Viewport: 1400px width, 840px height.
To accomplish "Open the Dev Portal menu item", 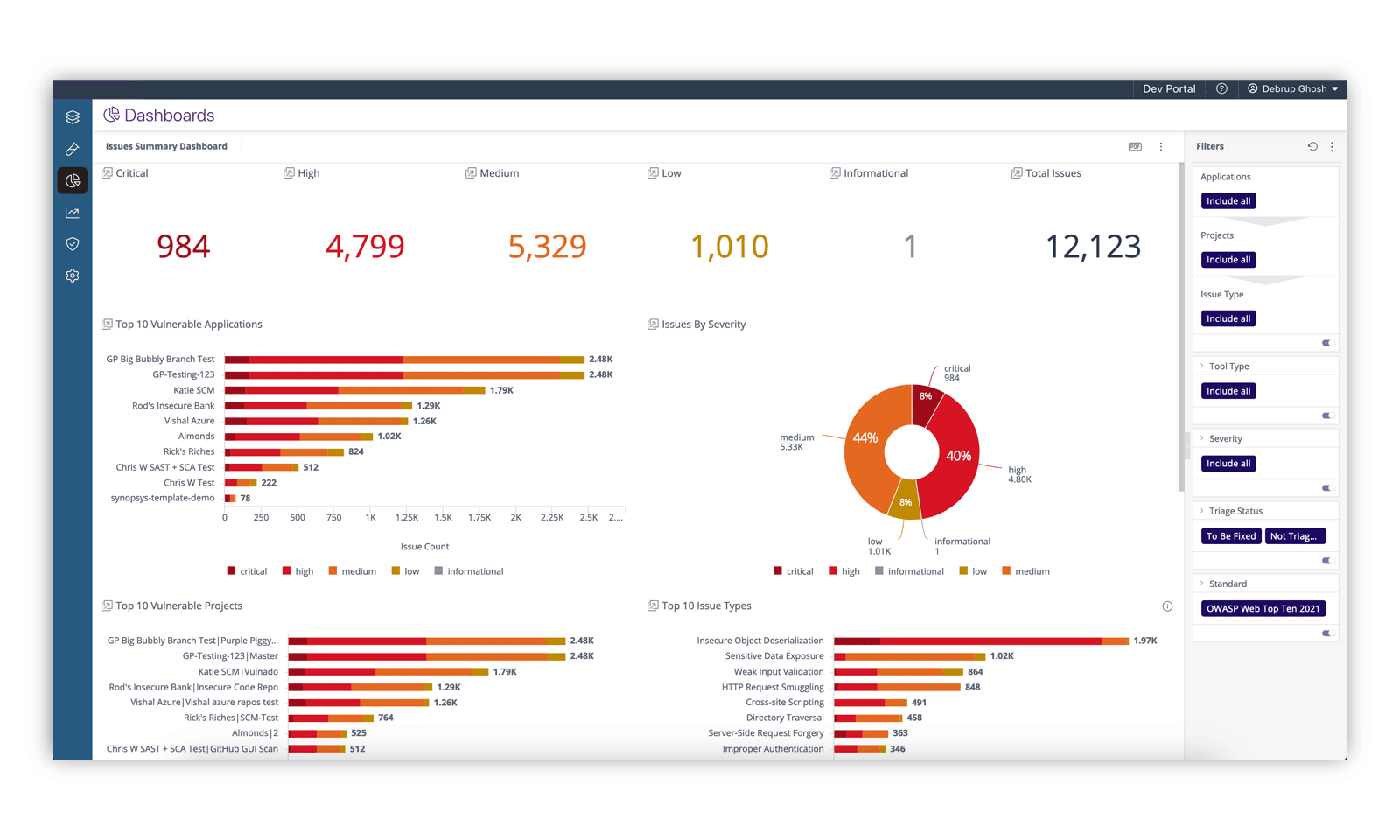I will point(1168,88).
